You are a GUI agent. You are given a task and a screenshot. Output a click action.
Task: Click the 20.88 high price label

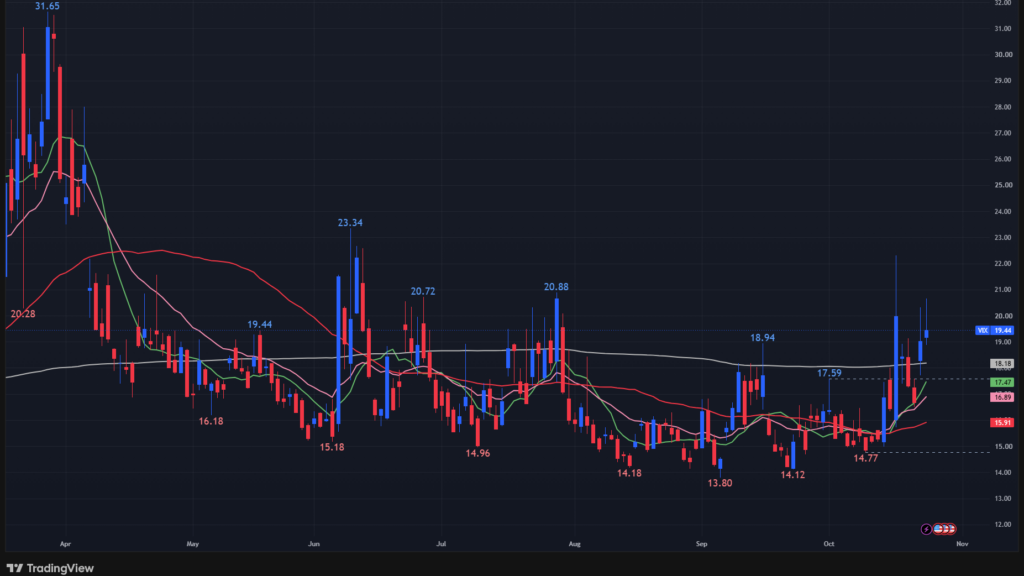click(556, 287)
